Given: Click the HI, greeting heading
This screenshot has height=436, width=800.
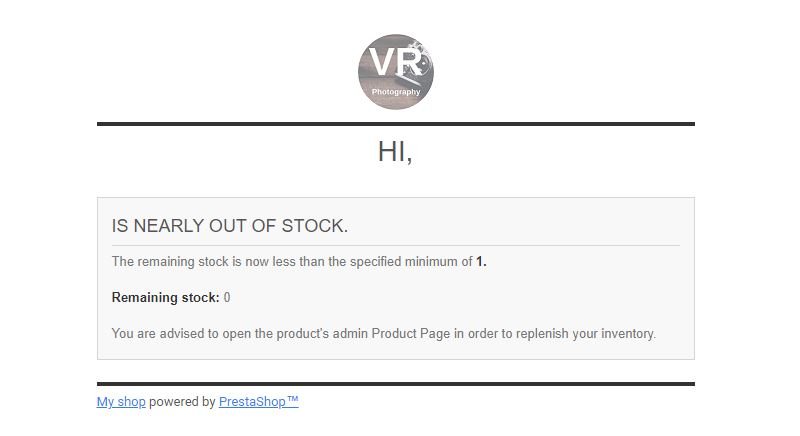Looking at the screenshot, I should [x=395, y=152].
